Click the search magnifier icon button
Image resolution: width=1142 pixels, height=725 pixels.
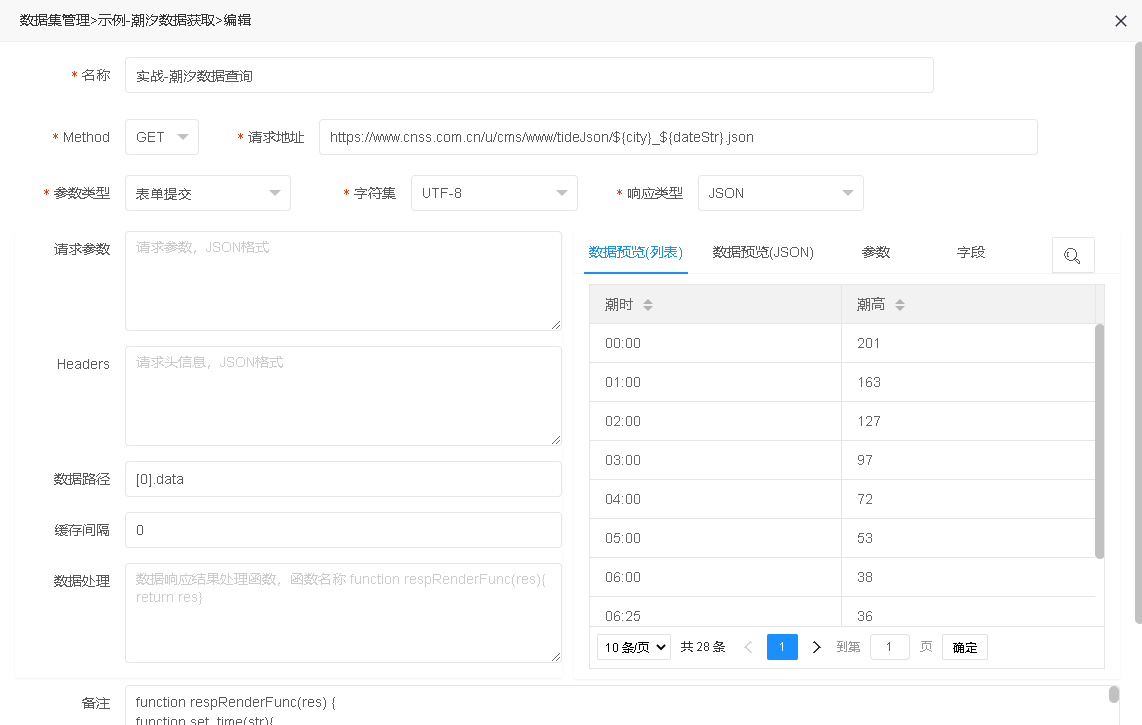[x=1073, y=255]
